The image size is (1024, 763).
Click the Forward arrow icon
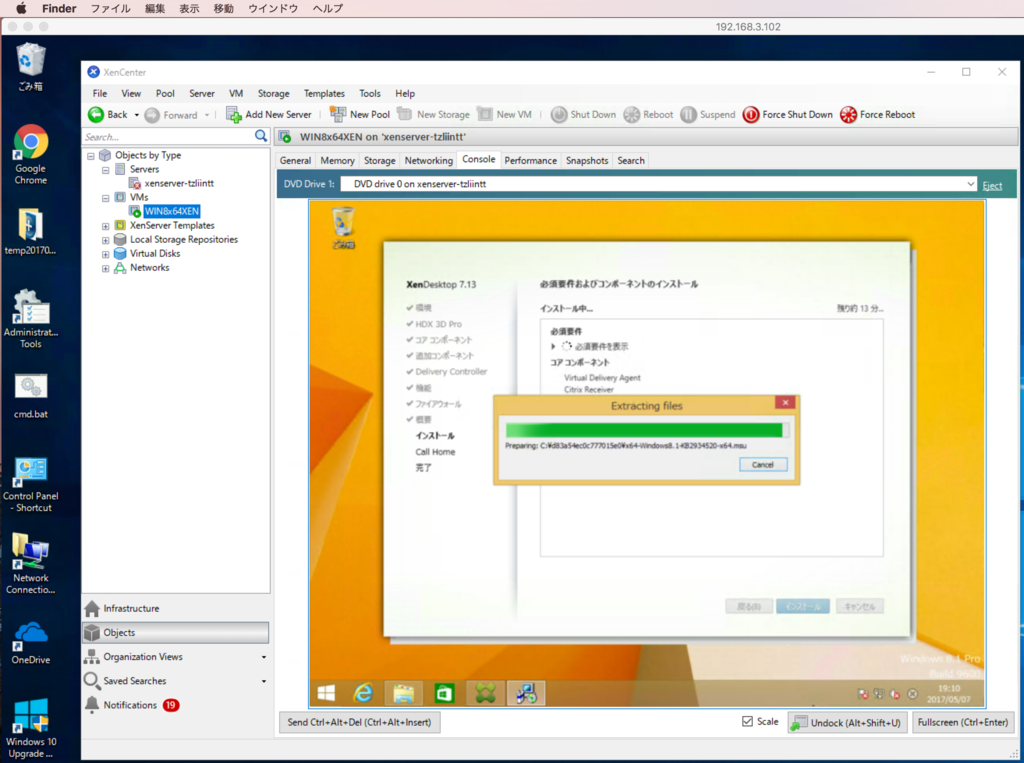(152, 115)
